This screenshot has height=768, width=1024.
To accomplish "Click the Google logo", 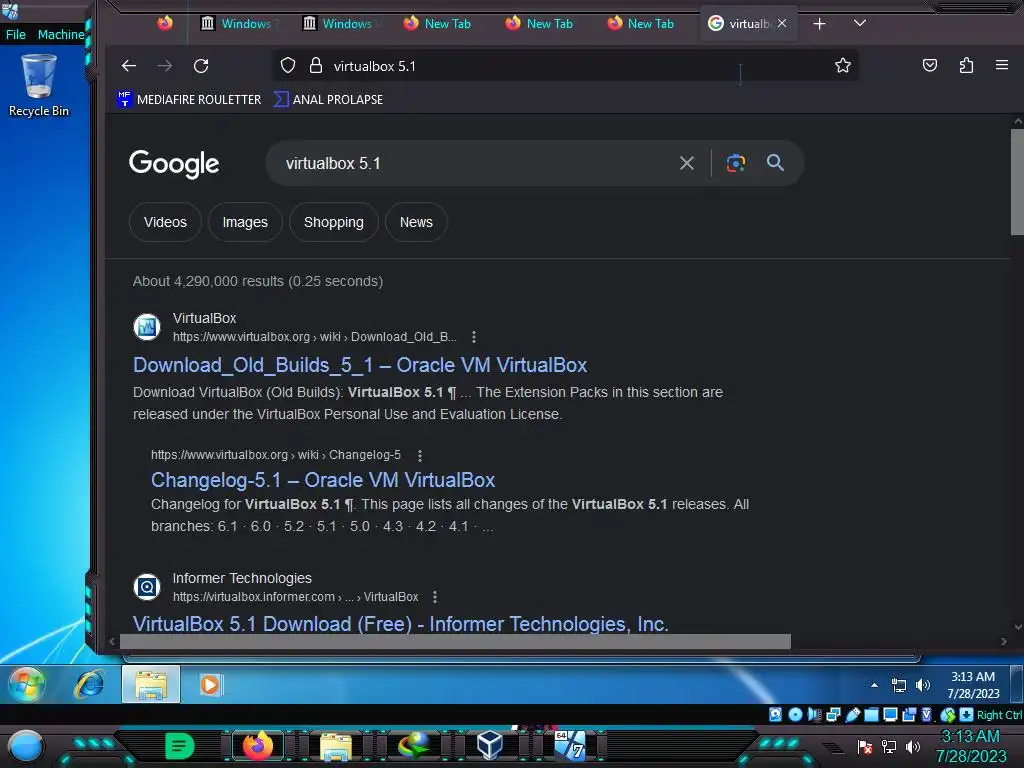I will tap(174, 164).
